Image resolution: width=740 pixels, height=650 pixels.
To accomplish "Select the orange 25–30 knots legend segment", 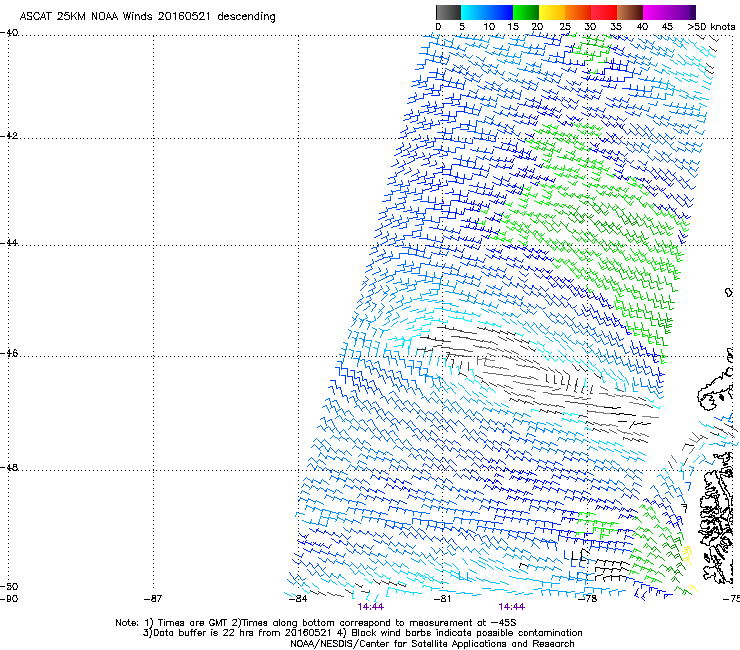I will 578,12.
